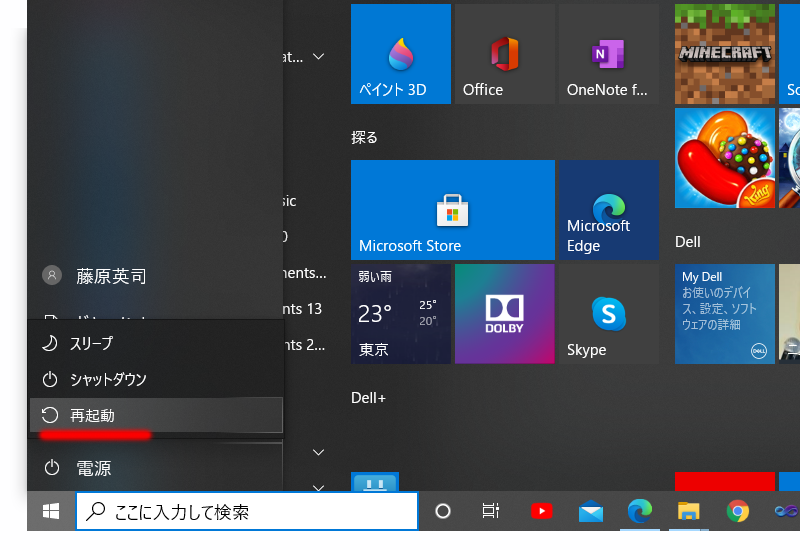The width and height of the screenshot is (800, 550).
Task: Open the red tile under the Dell+ group
Action: pyautogui.click(x=724, y=482)
